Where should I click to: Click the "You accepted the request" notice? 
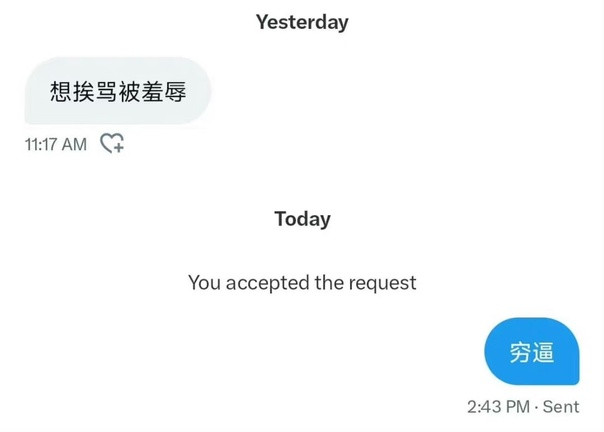point(302,283)
